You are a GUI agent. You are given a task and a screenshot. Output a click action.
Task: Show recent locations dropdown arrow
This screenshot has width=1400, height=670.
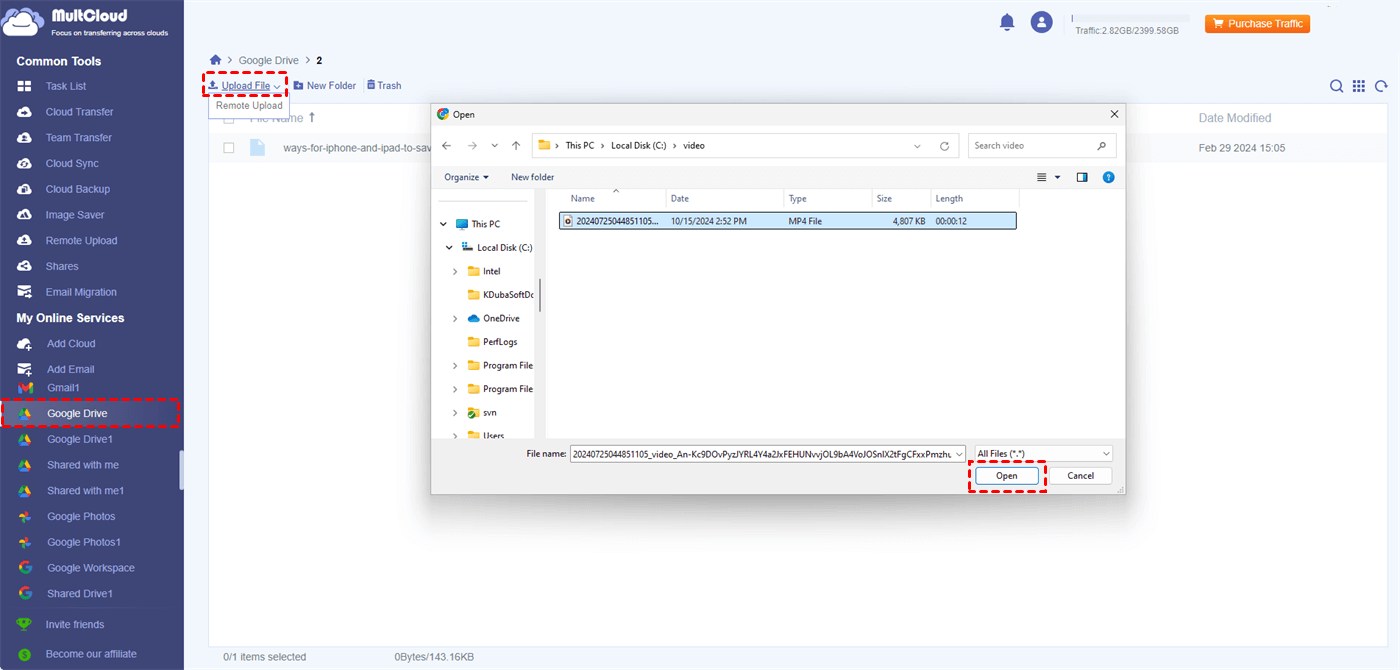tap(494, 146)
